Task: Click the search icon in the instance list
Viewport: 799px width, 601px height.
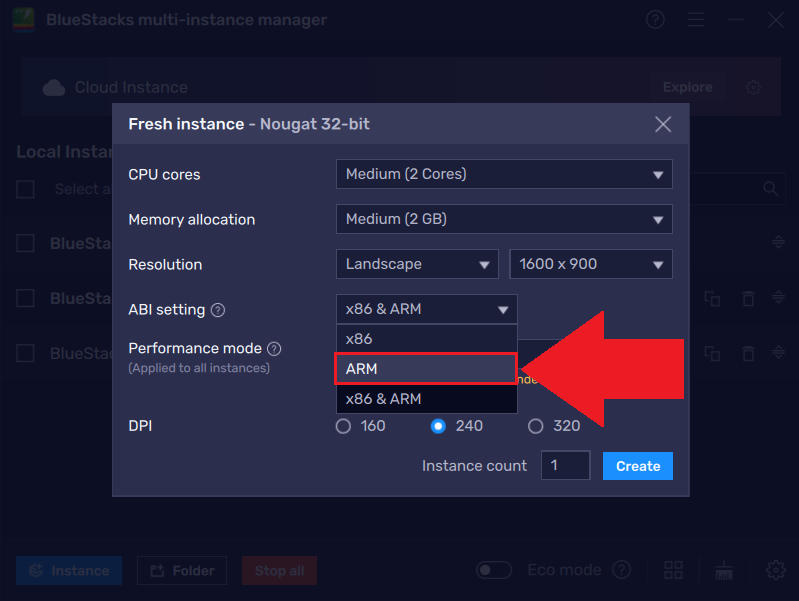Action: click(x=771, y=189)
